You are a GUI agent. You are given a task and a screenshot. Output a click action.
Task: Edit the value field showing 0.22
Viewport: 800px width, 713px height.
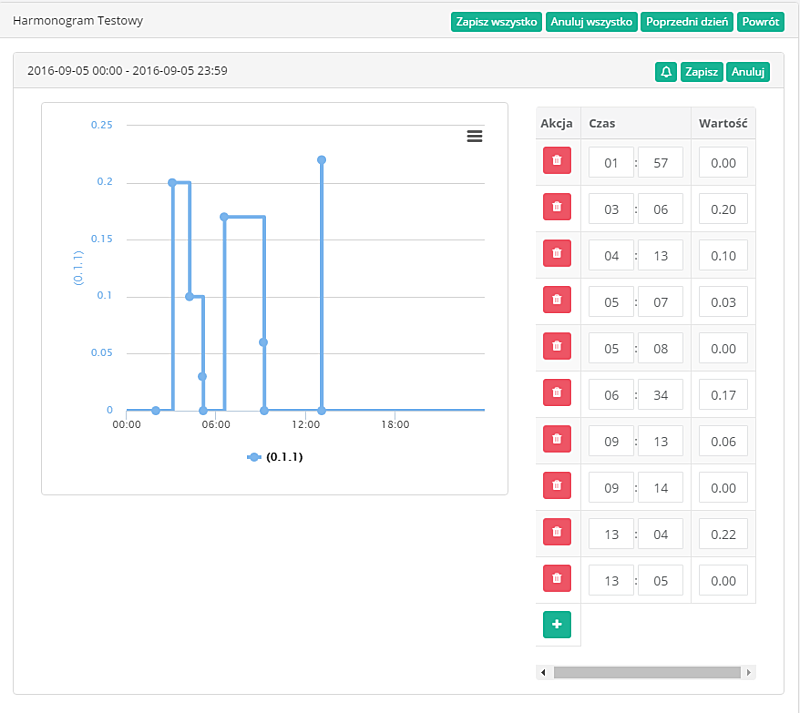click(x=722, y=534)
